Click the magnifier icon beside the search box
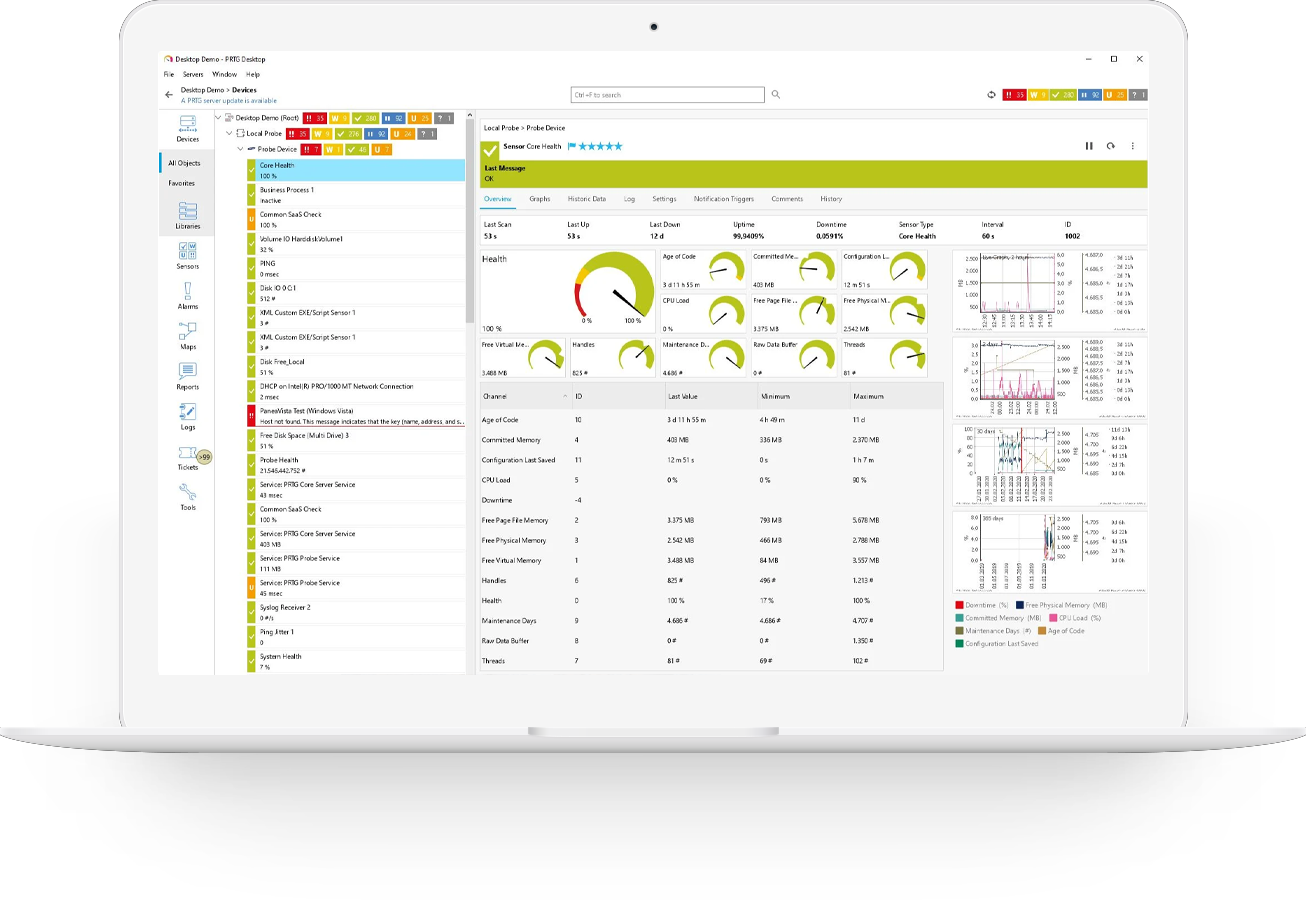The image size is (1306, 900). (776, 94)
